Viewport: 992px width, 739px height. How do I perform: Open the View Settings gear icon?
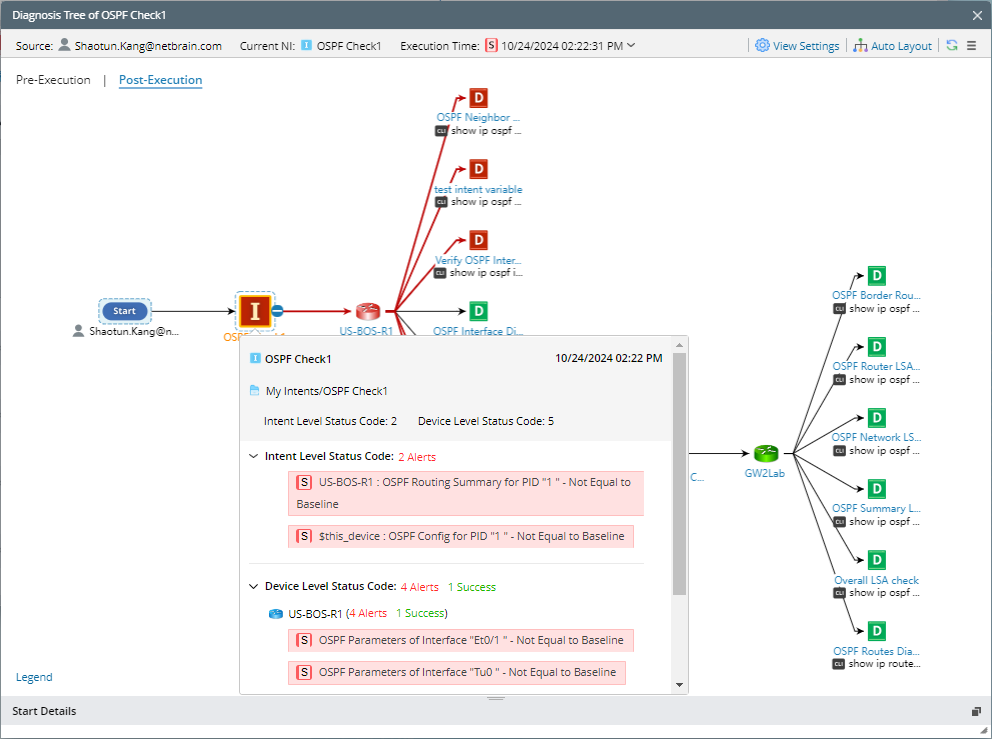(x=762, y=46)
